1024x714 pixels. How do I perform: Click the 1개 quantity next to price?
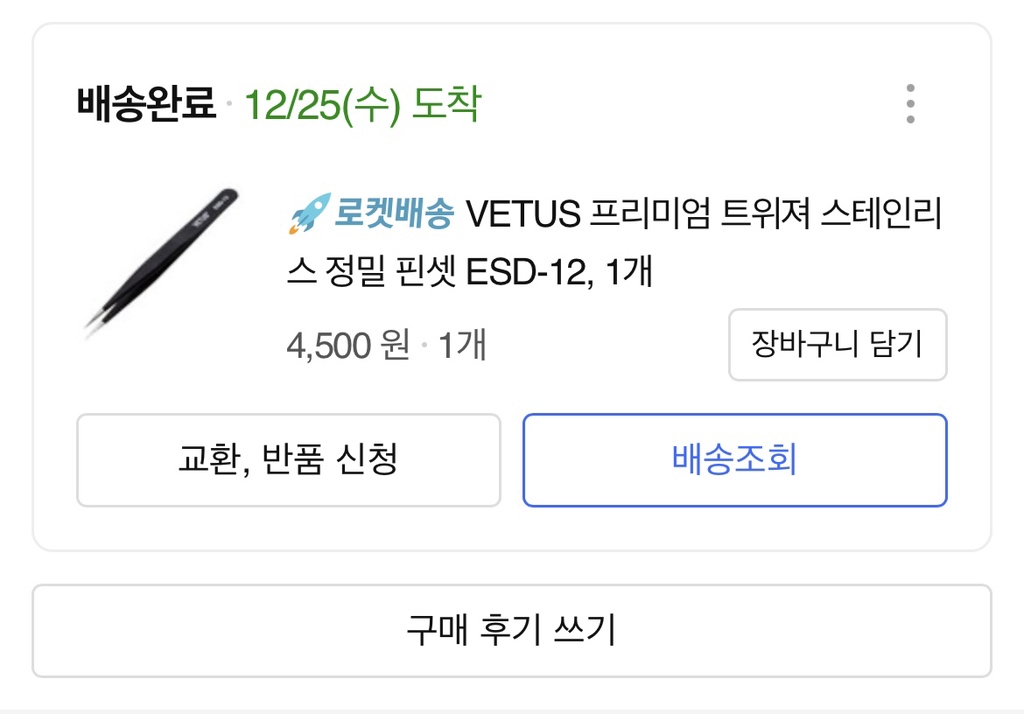pos(462,345)
